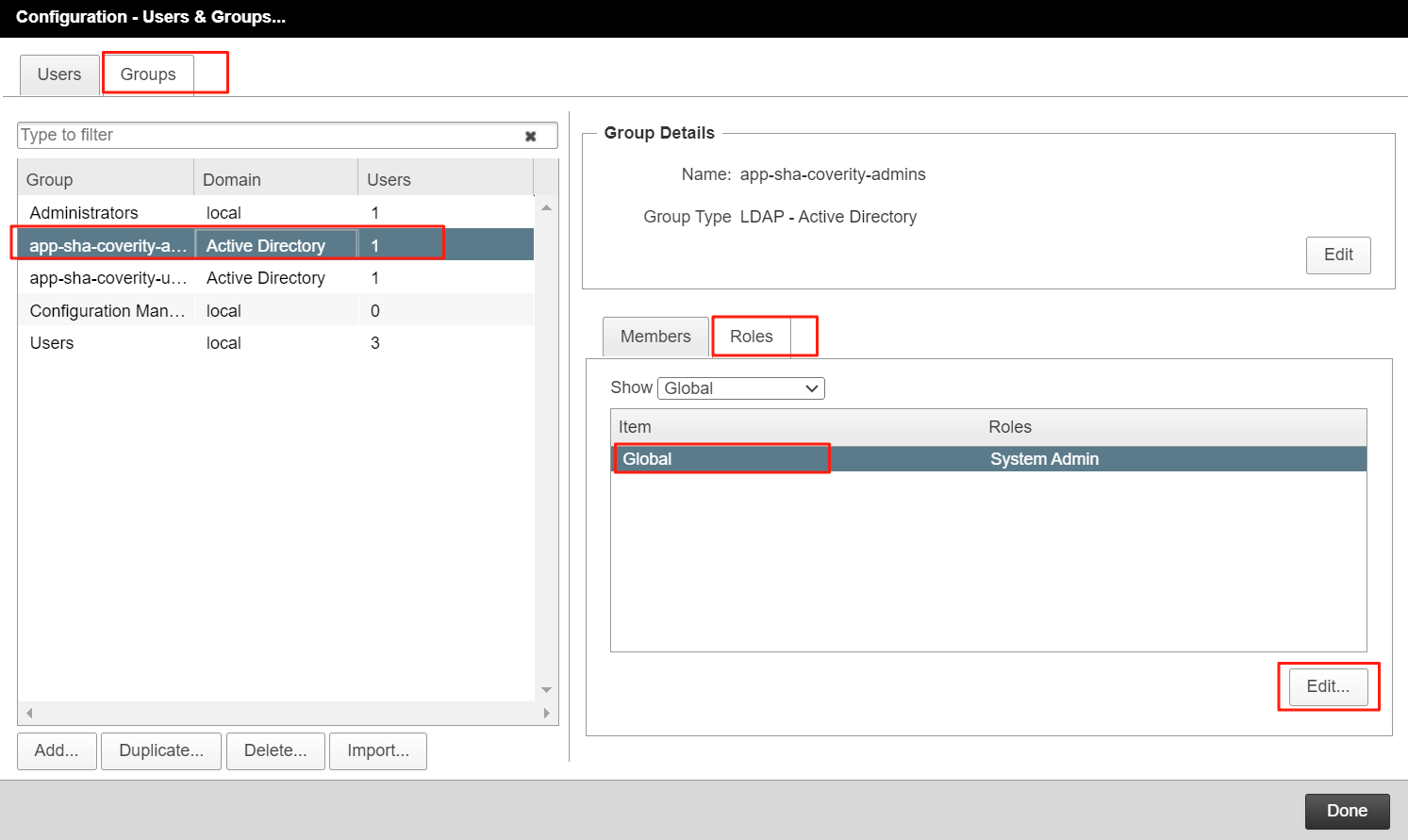Click the Duplicate... button
This screenshot has width=1408, height=840.
point(161,750)
